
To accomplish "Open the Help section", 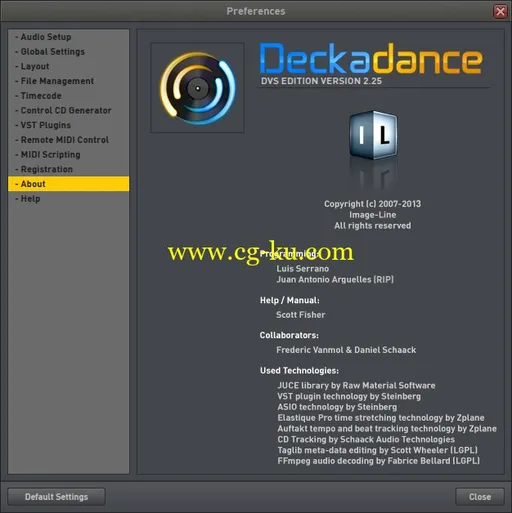I will [69, 199].
